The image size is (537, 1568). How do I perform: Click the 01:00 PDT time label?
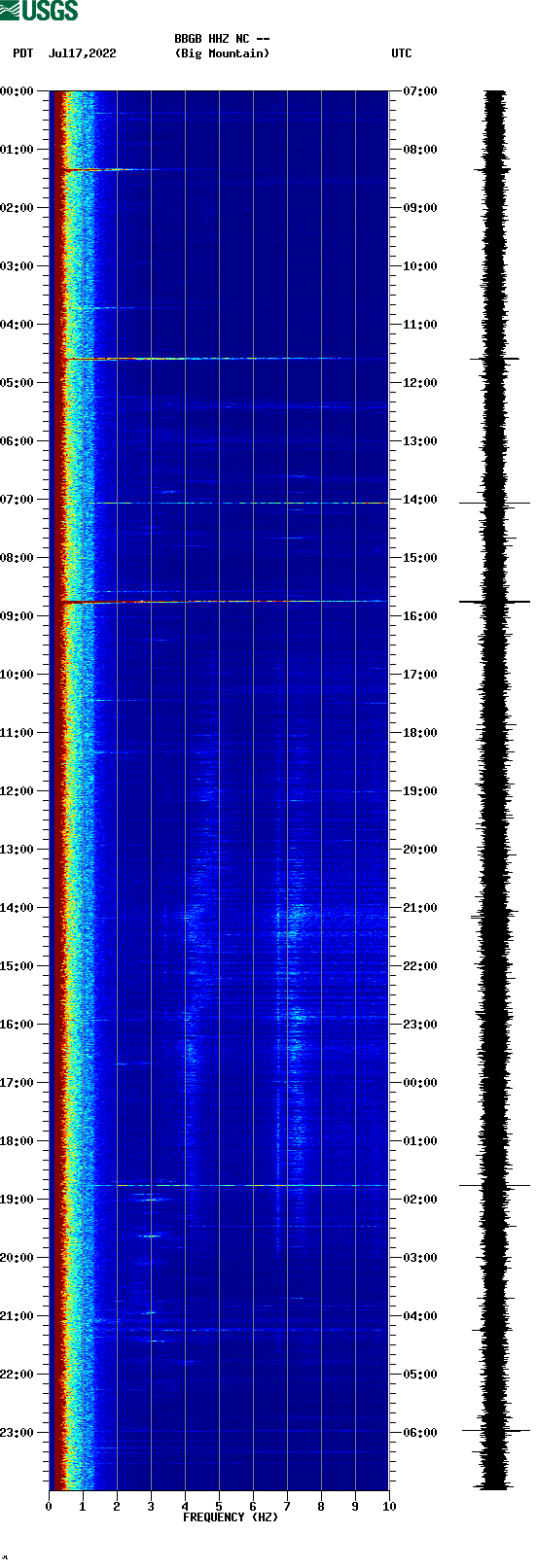tap(17, 150)
